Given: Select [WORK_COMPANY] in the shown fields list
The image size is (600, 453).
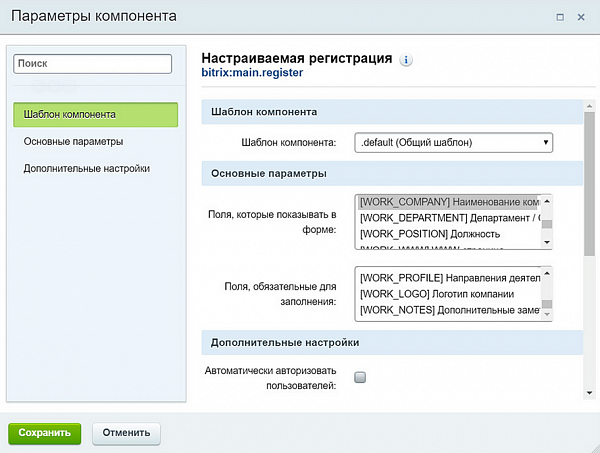Looking at the screenshot, I should pos(447,201).
